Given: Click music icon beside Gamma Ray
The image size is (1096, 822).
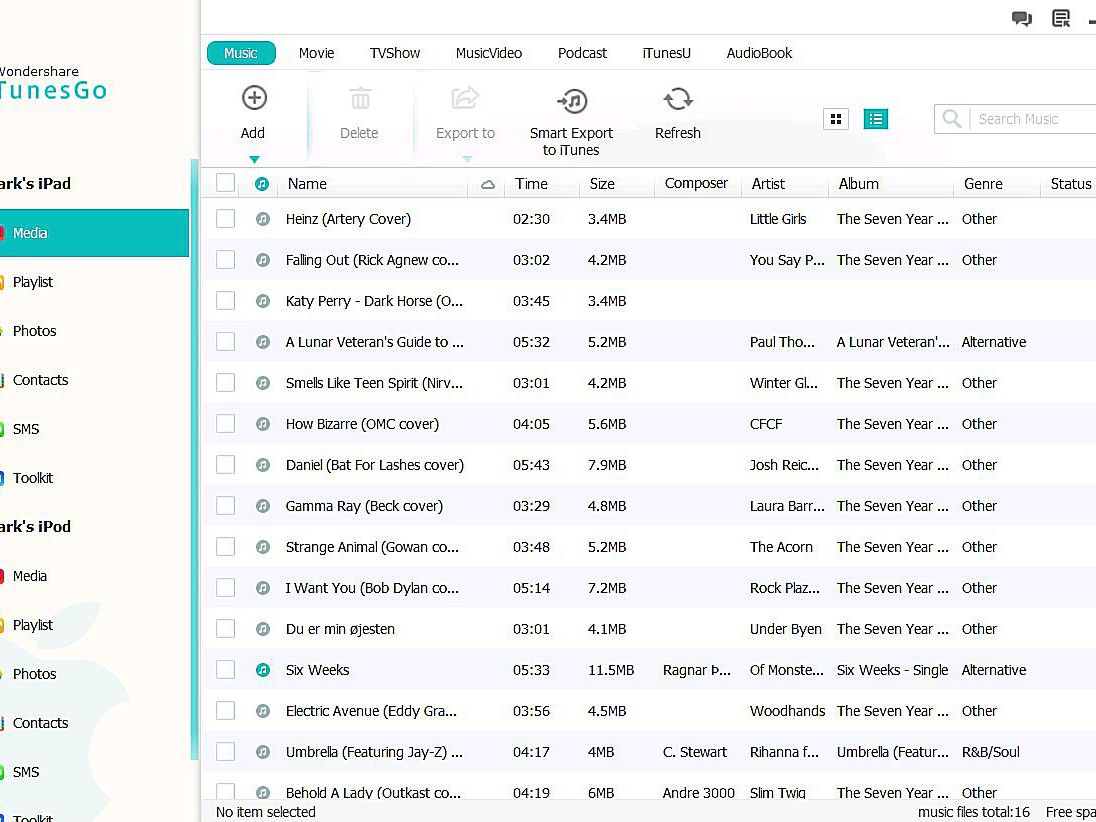Looking at the screenshot, I should (263, 505).
